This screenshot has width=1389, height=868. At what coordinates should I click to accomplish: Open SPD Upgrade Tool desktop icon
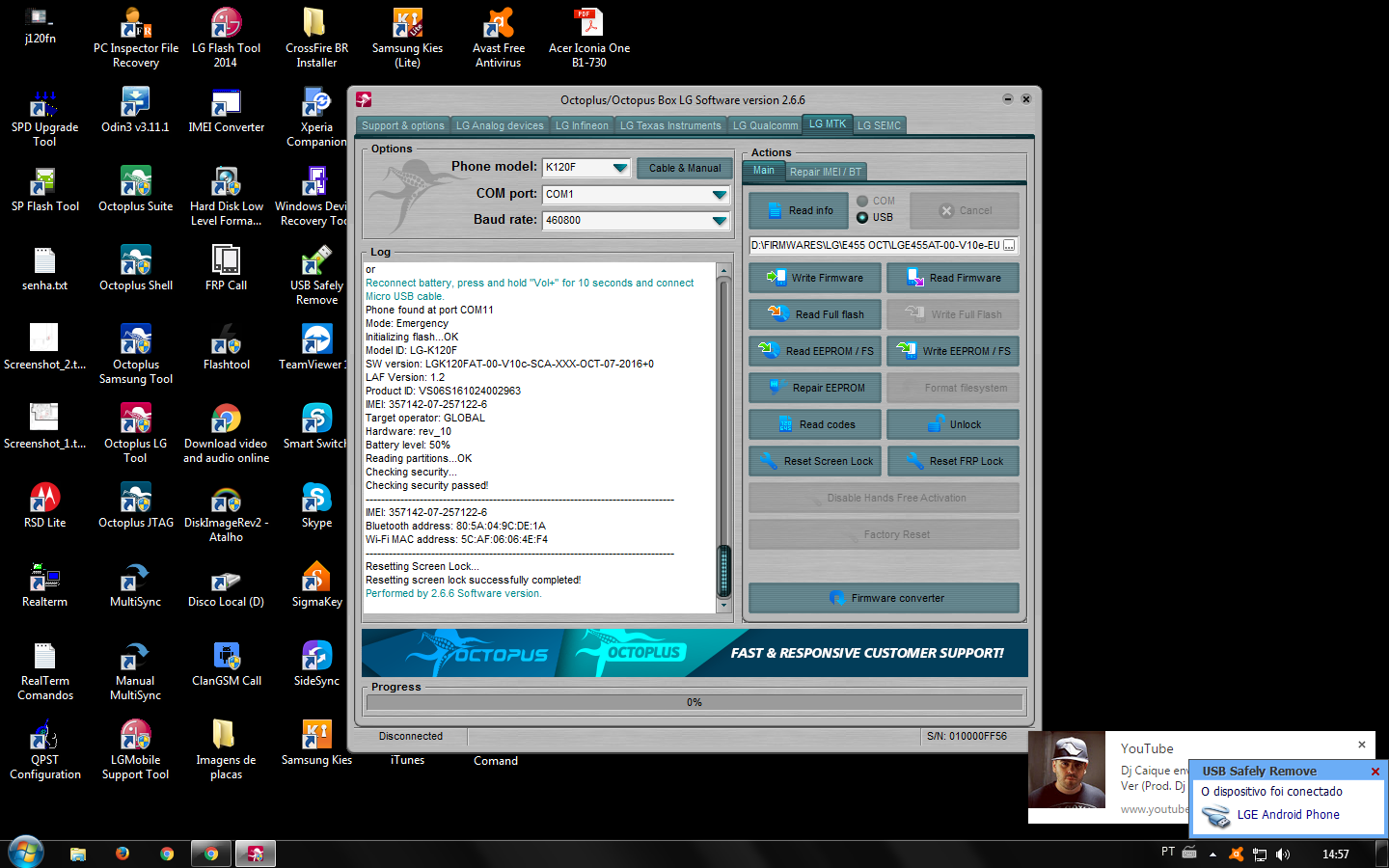(44, 117)
